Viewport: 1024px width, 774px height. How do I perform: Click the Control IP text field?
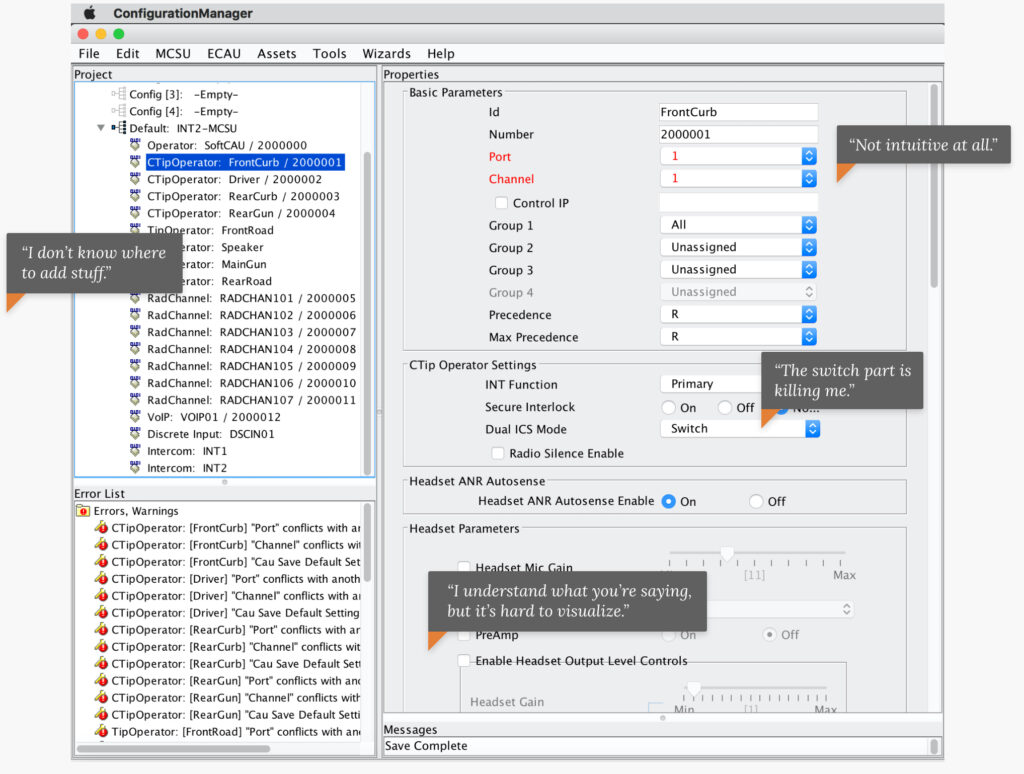click(x=739, y=202)
